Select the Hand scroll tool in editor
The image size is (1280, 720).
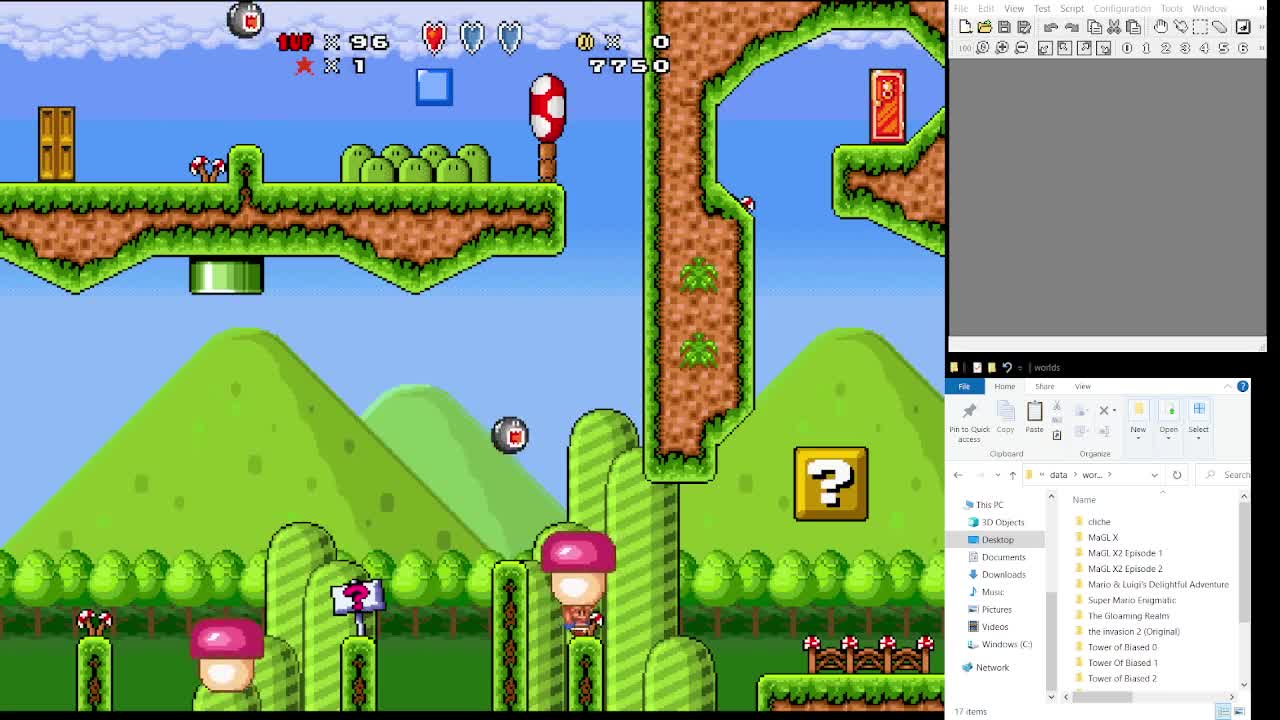1161,26
